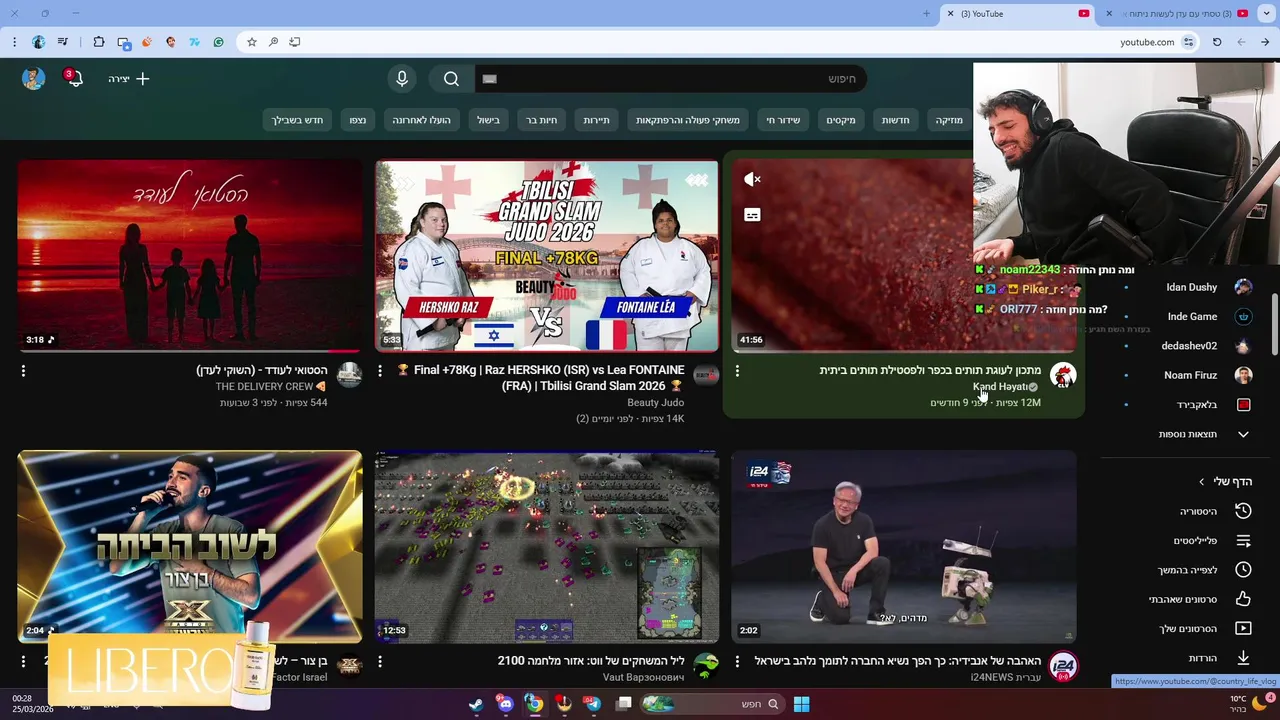Click the Beauty Judo channel name

click(x=656, y=402)
